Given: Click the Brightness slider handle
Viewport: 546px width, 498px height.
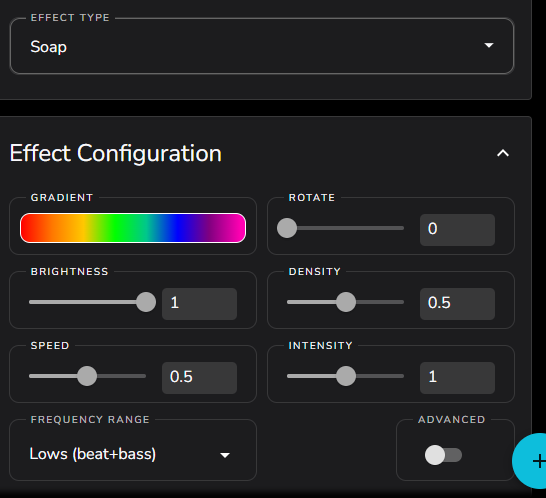Looking at the screenshot, I should tap(146, 302).
